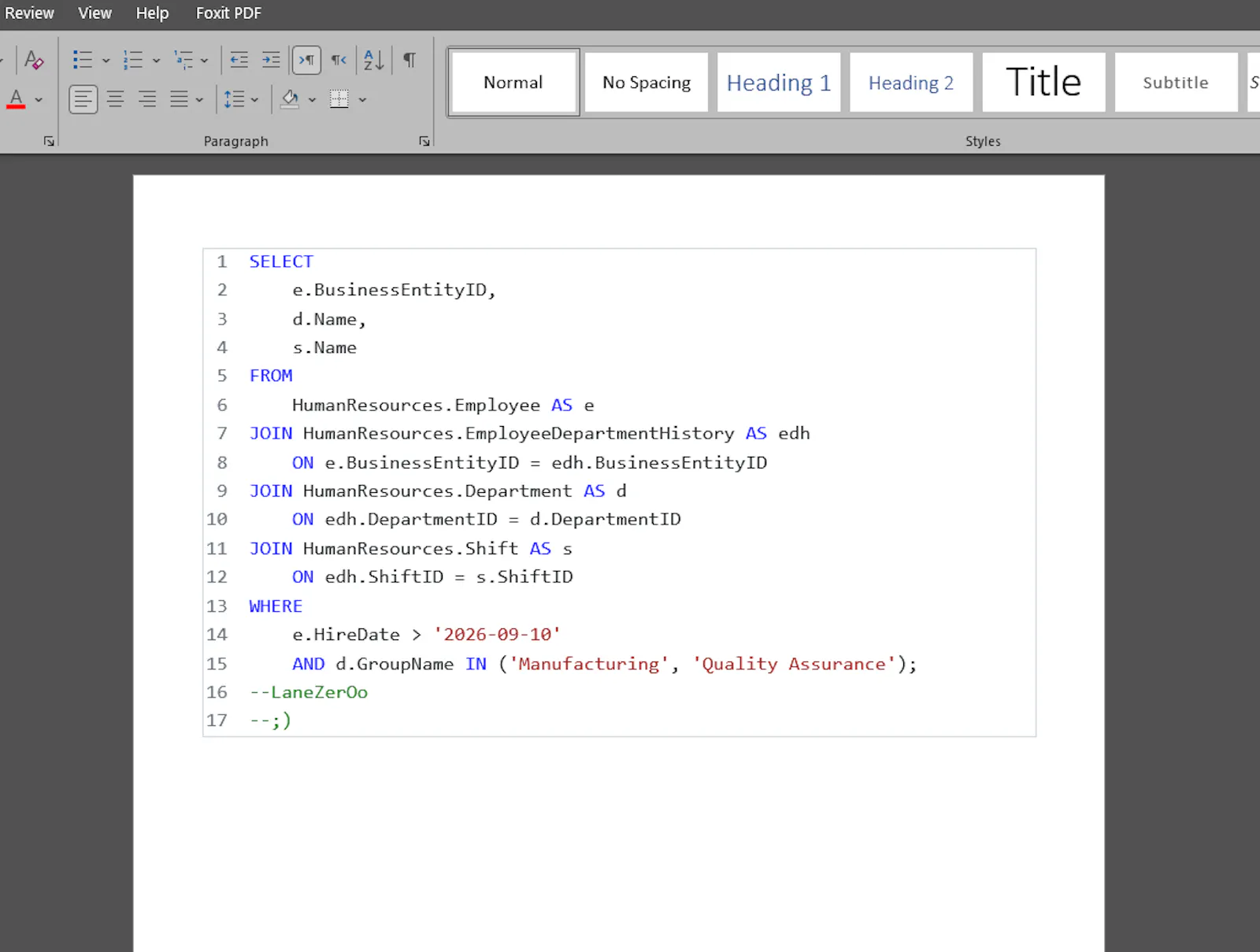
Task: Click the WHERE keyword on line 13
Action: [276, 606]
